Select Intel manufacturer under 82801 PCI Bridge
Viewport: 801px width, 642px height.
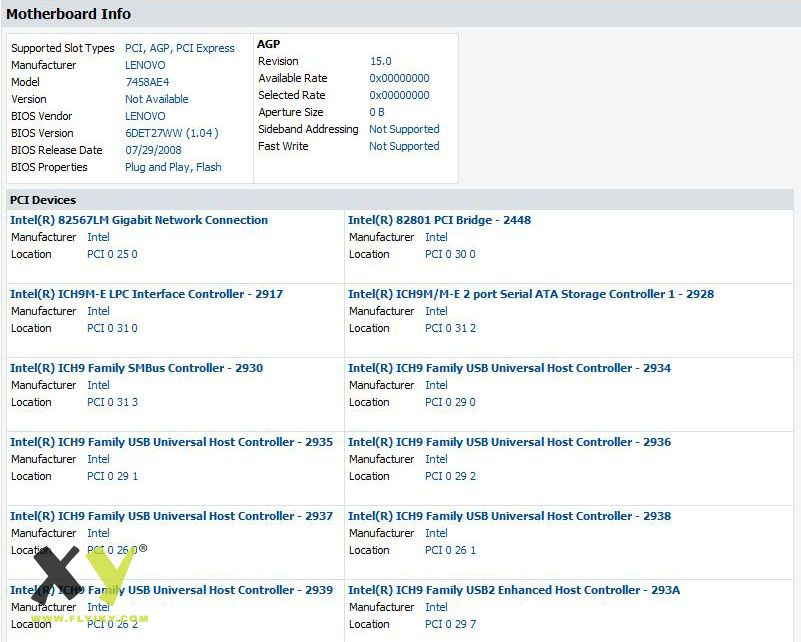pos(436,237)
